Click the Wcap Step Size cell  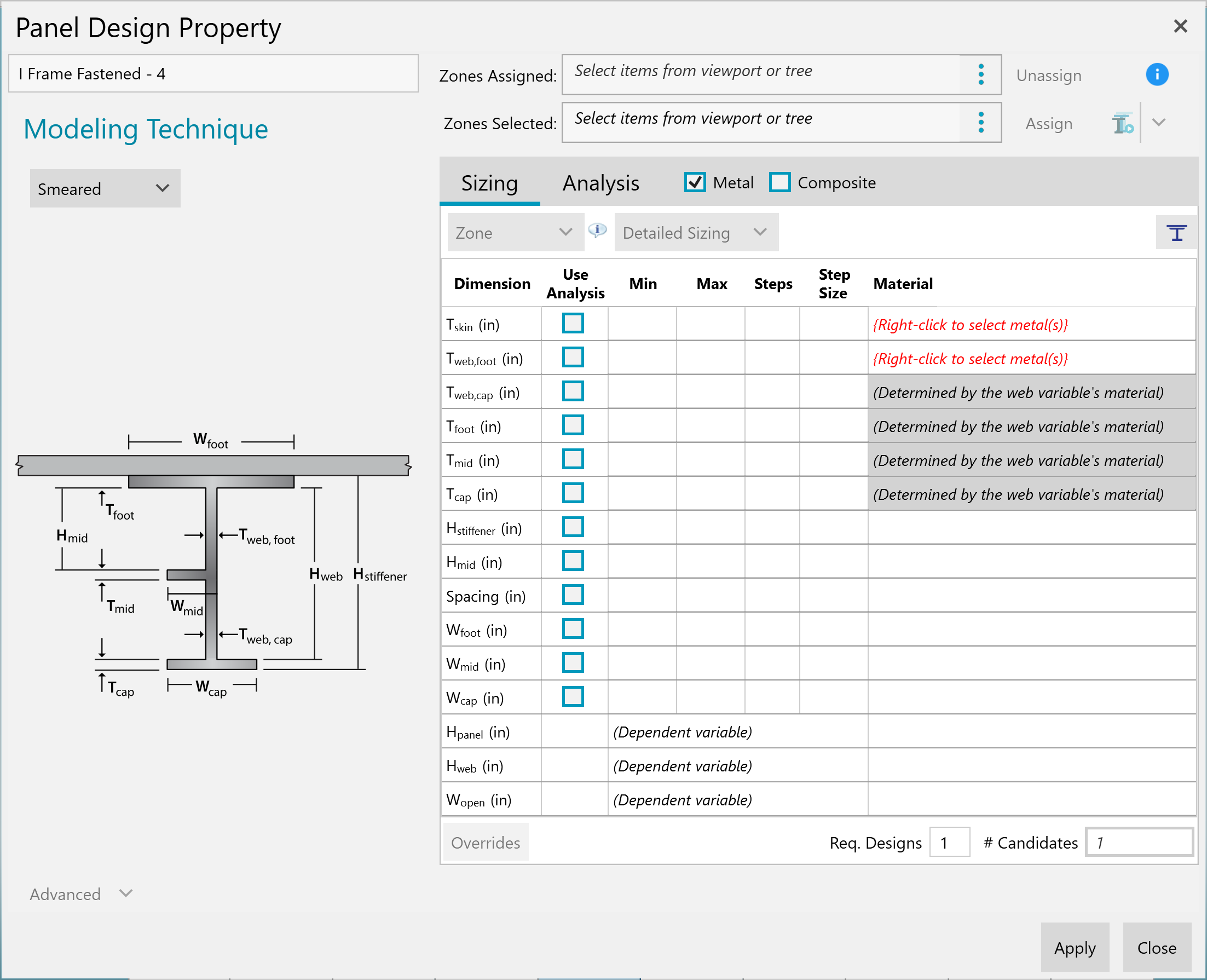click(834, 696)
